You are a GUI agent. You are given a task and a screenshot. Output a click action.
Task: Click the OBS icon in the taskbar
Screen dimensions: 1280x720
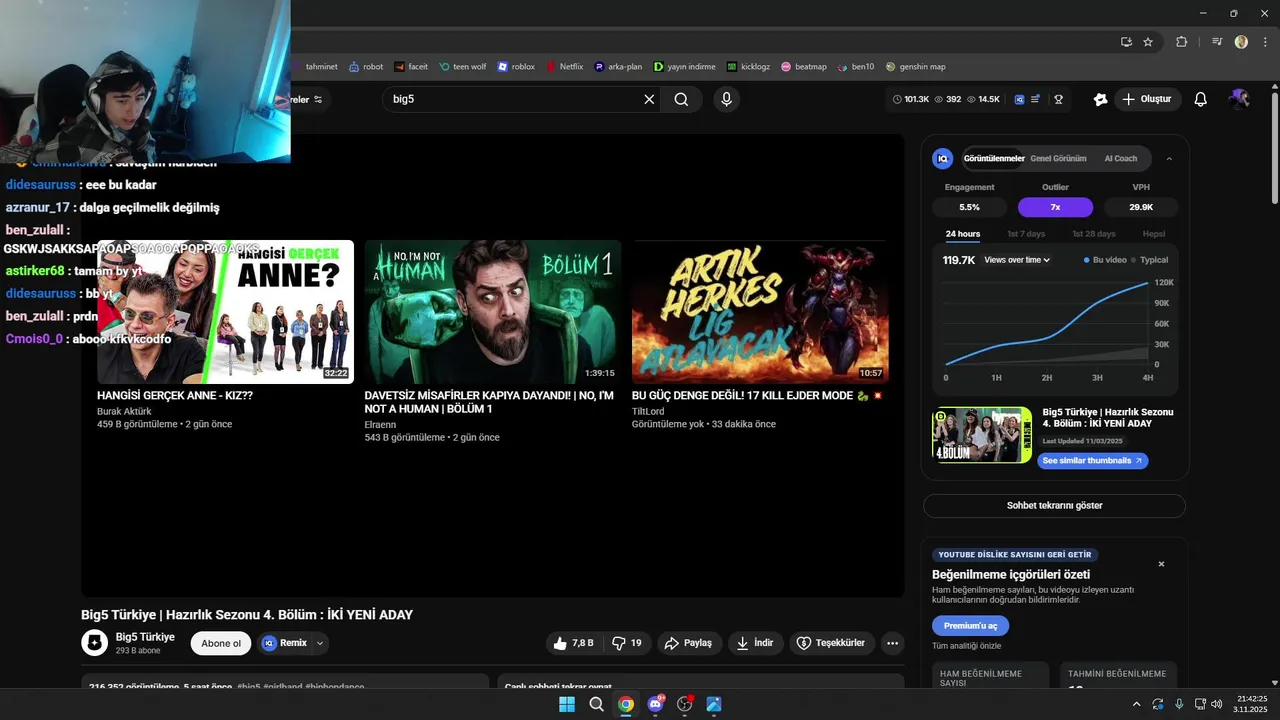click(685, 704)
